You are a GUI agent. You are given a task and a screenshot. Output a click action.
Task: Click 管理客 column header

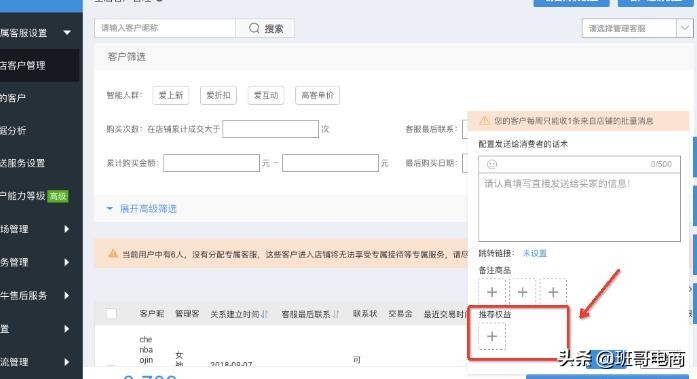click(x=187, y=314)
